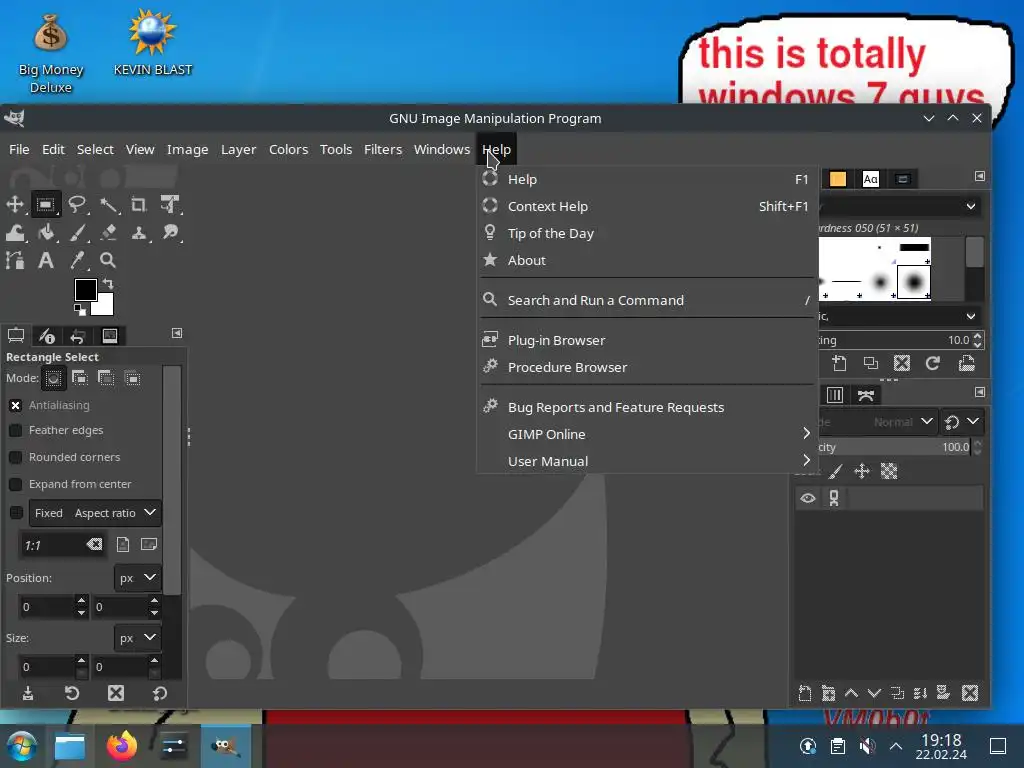Save tool preset icon in Tool Options
This screenshot has width=1024, height=768.
(x=27, y=693)
